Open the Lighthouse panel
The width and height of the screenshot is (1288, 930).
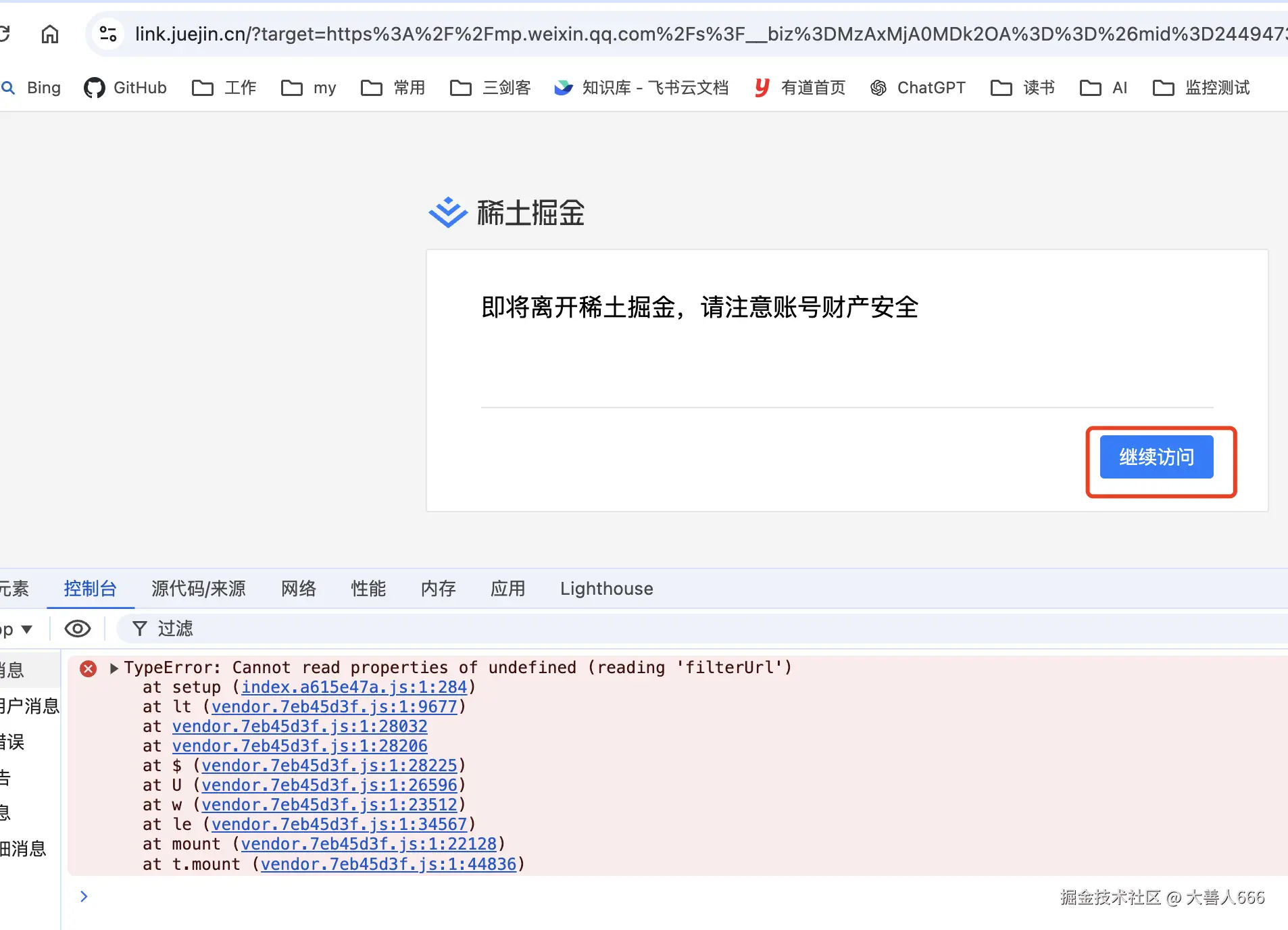tap(605, 589)
